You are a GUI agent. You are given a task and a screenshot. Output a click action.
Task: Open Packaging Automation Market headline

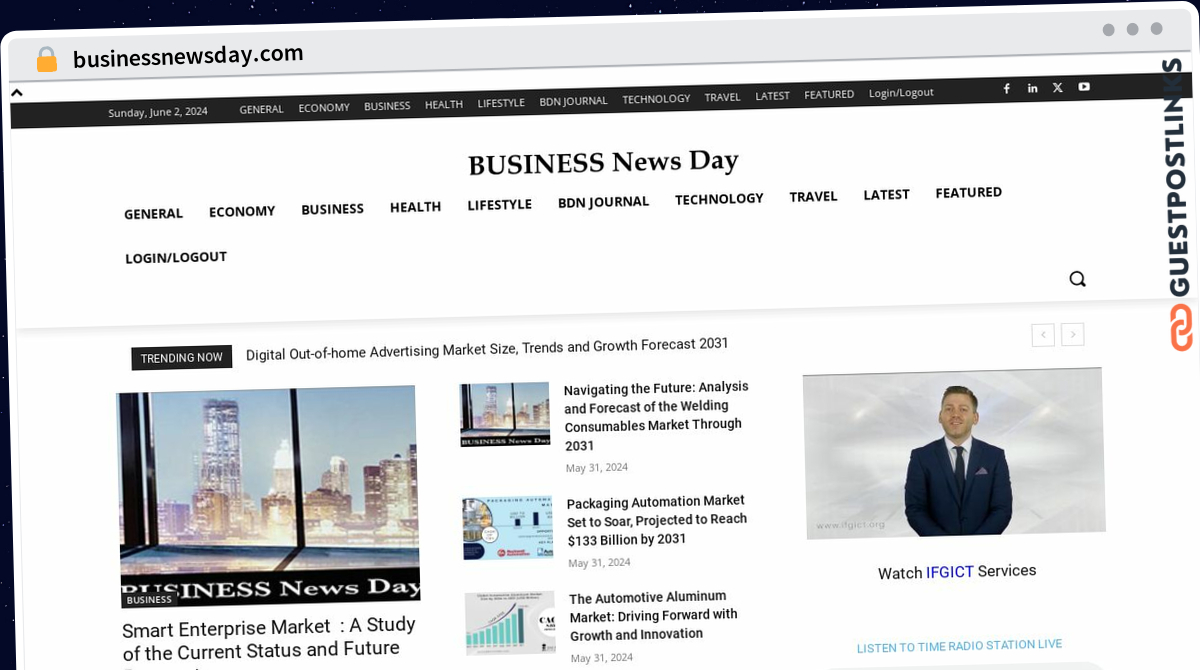click(x=657, y=520)
